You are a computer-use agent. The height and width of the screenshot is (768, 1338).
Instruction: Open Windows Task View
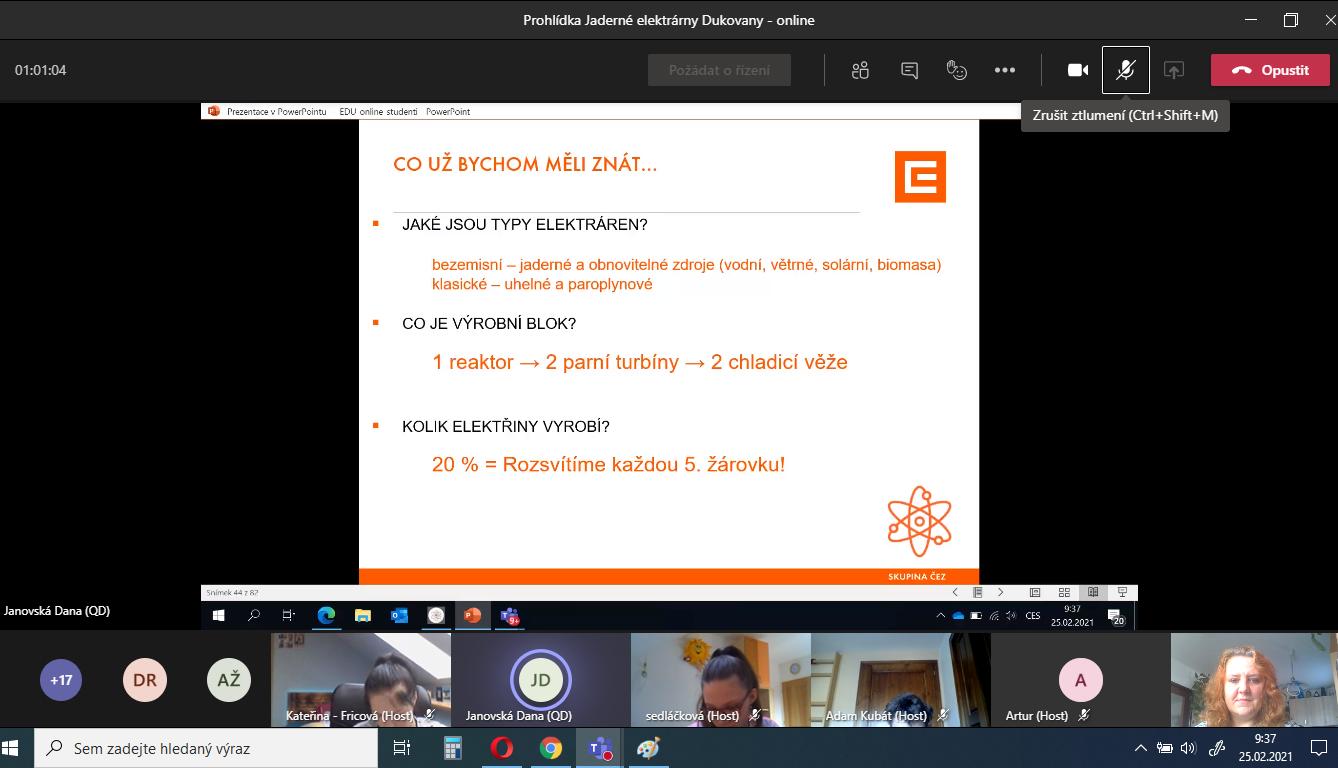402,748
